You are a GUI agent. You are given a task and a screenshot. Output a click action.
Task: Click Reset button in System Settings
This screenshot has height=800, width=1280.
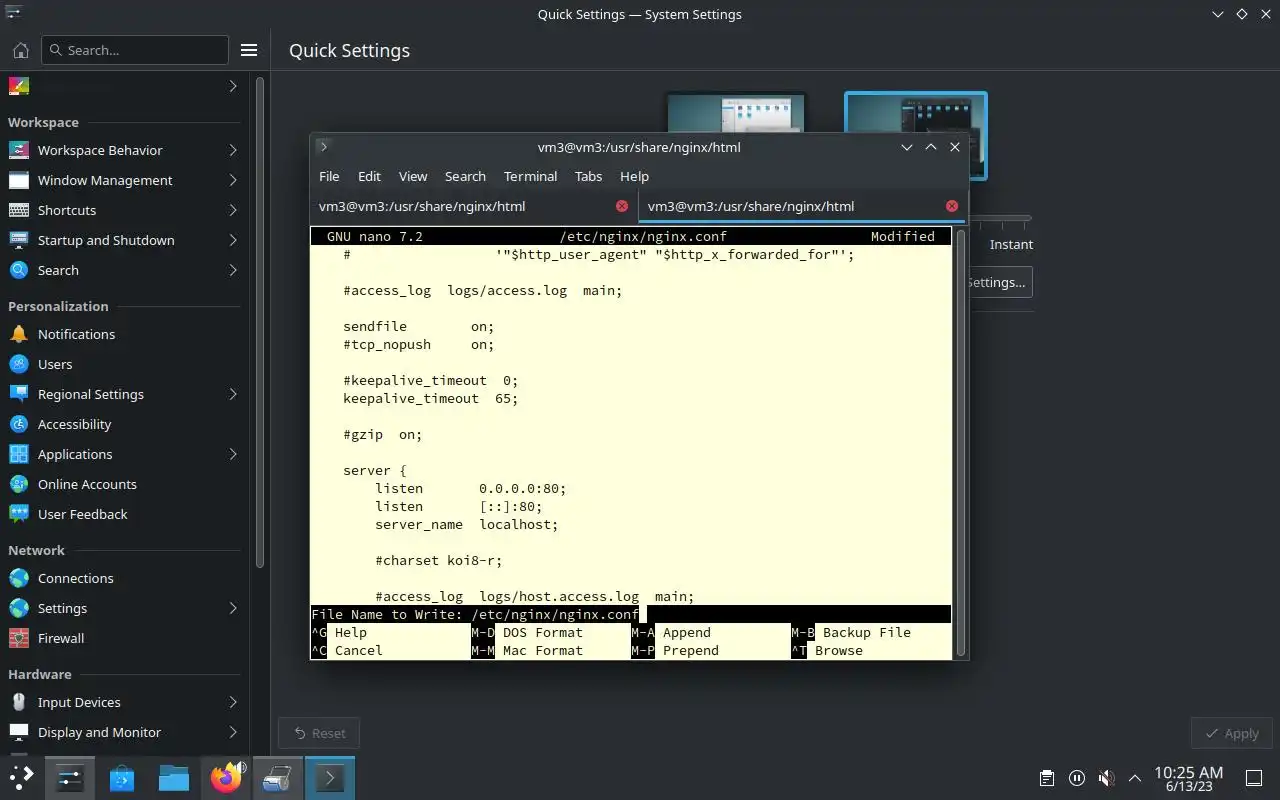(x=319, y=733)
